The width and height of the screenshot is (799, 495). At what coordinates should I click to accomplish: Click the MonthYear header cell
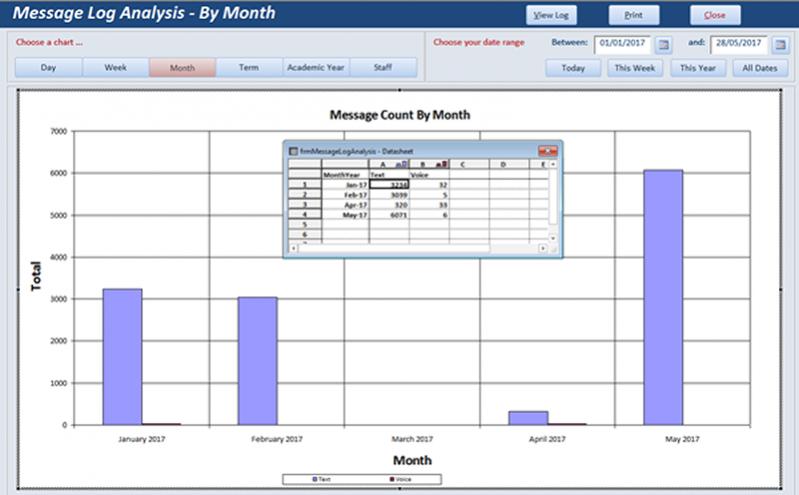tap(345, 175)
